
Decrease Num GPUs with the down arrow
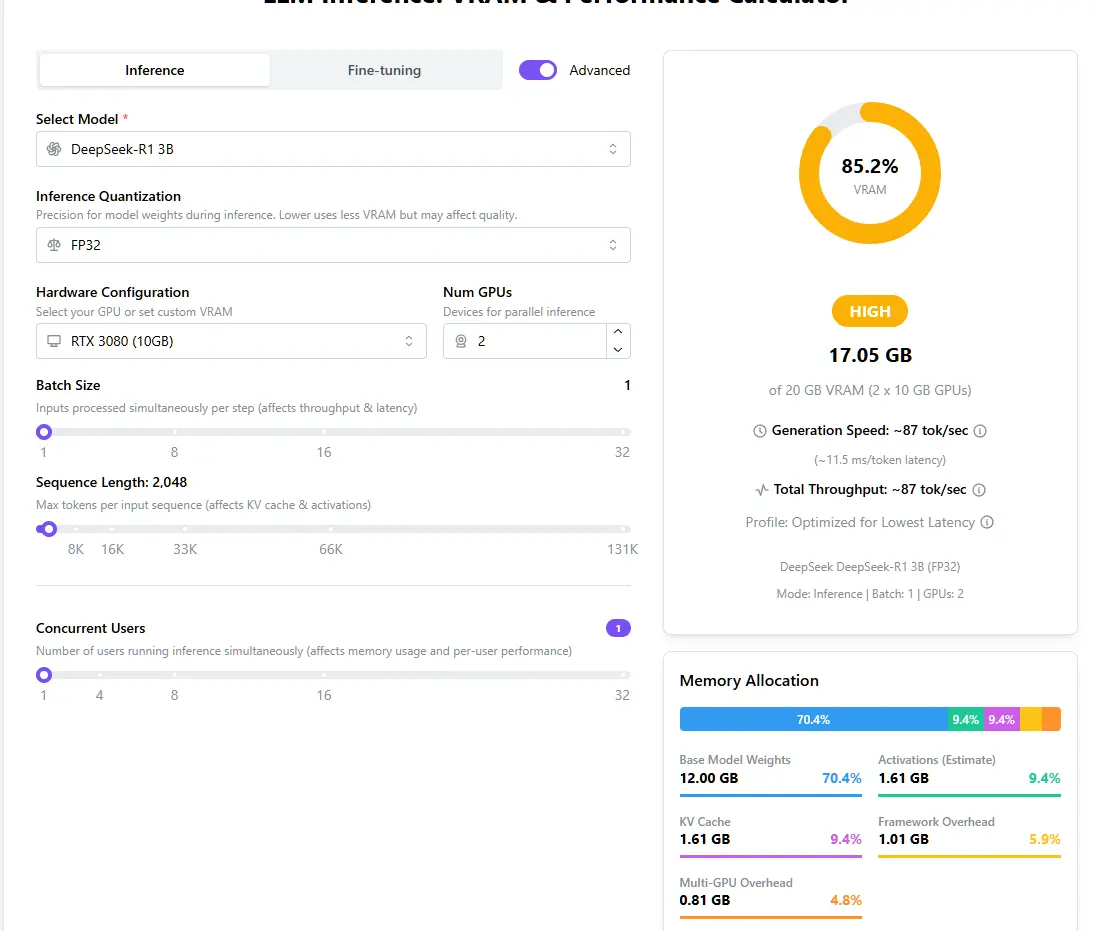[x=618, y=350]
